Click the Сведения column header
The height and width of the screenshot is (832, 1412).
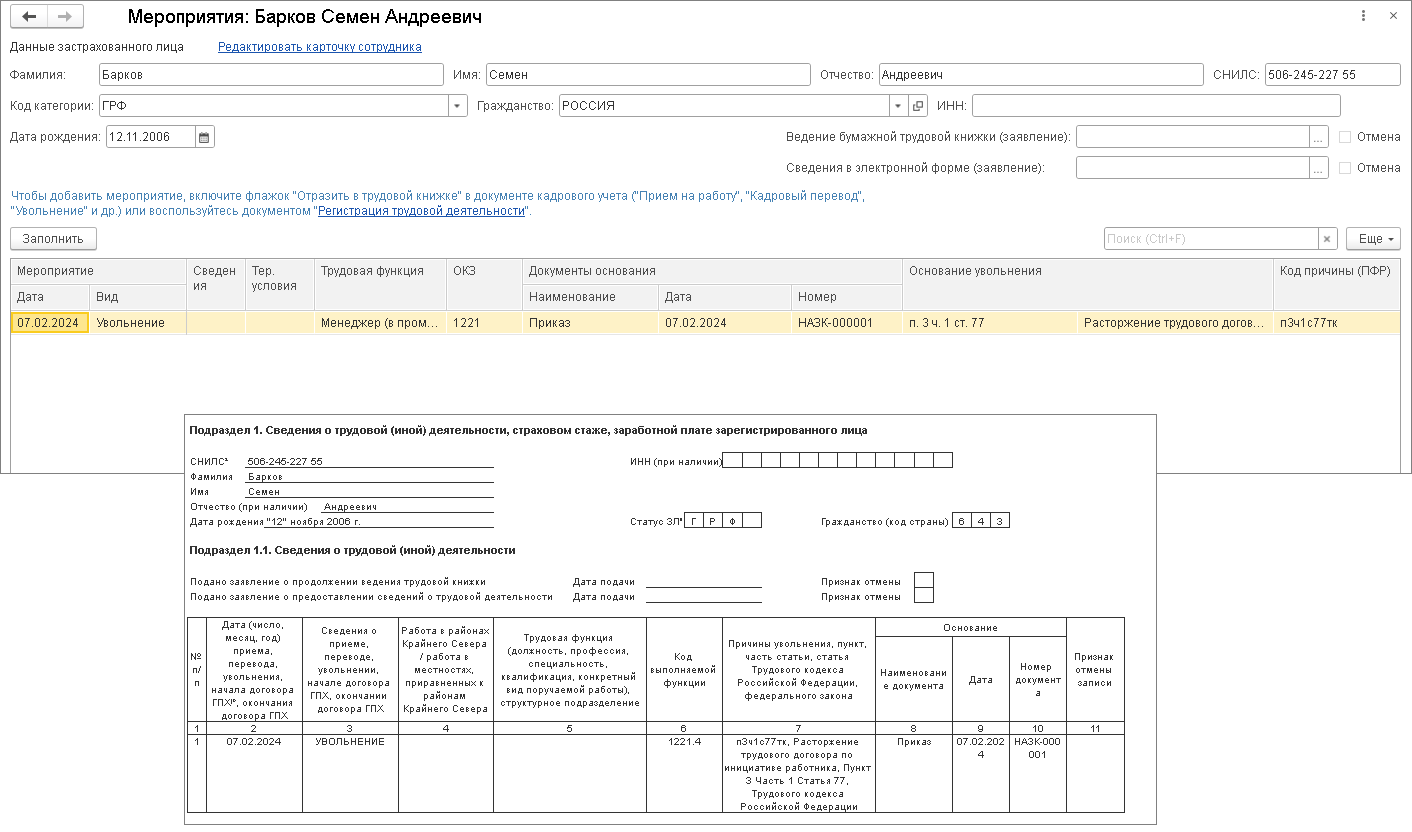[x=216, y=284]
